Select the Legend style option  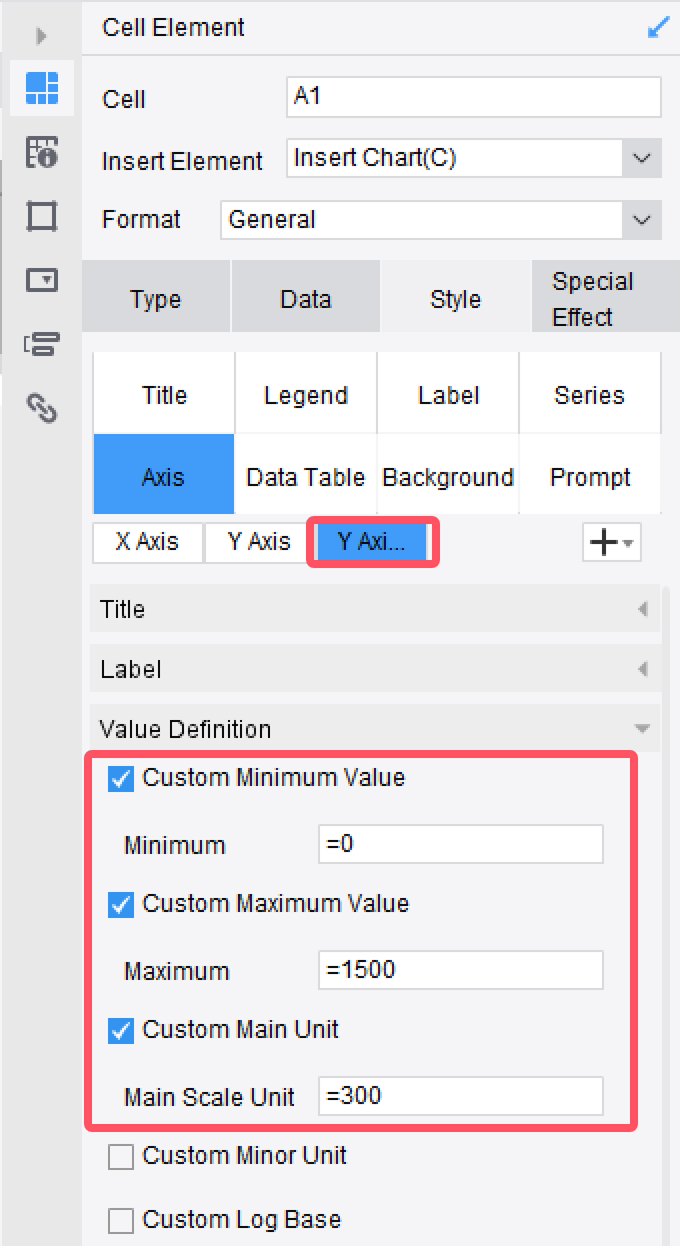click(306, 393)
